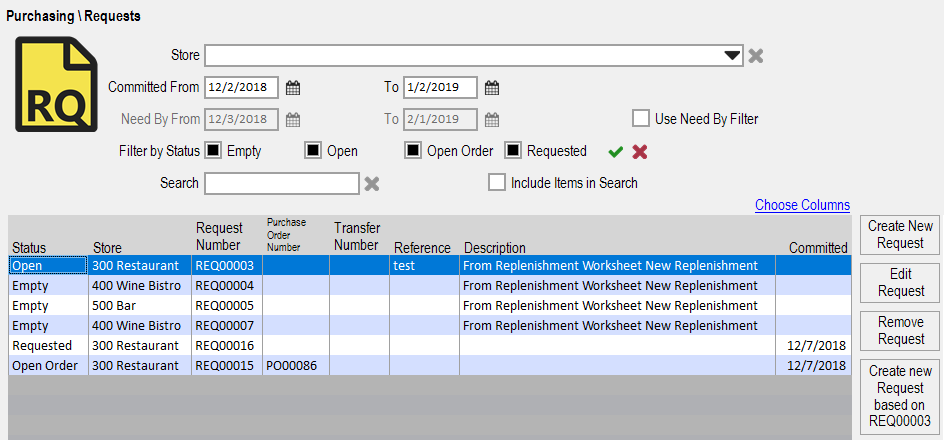Viewport: 944px width, 440px height.
Task: Click the Committed From date field
Action: (x=241, y=87)
